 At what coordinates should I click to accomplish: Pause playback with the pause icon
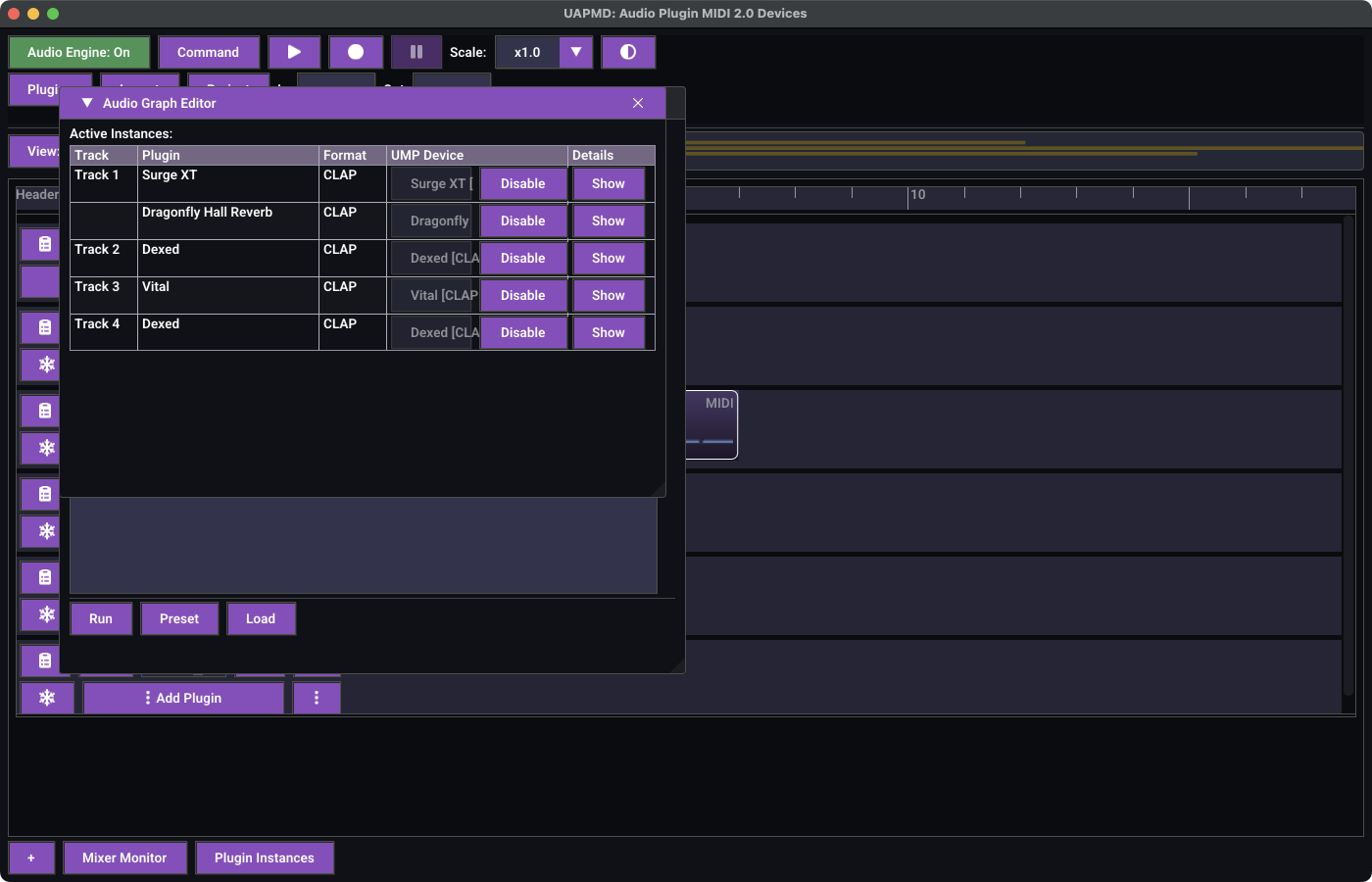pos(416,52)
